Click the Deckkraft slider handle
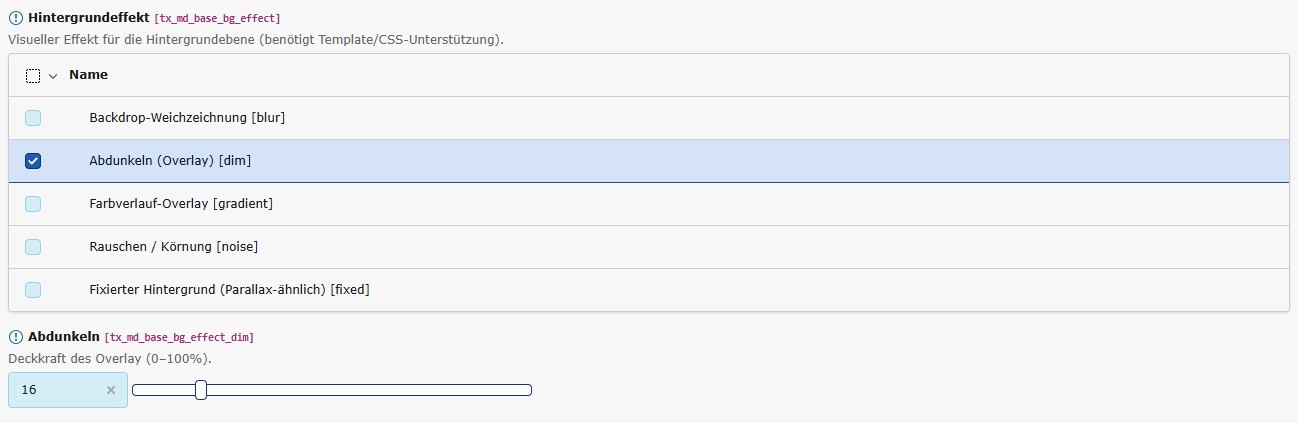Image resolution: width=1298 pixels, height=423 pixels. 201,390
